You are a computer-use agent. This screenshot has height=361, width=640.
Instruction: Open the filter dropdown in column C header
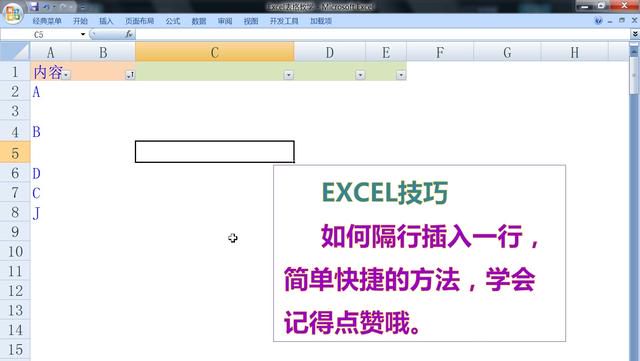pos(289,75)
